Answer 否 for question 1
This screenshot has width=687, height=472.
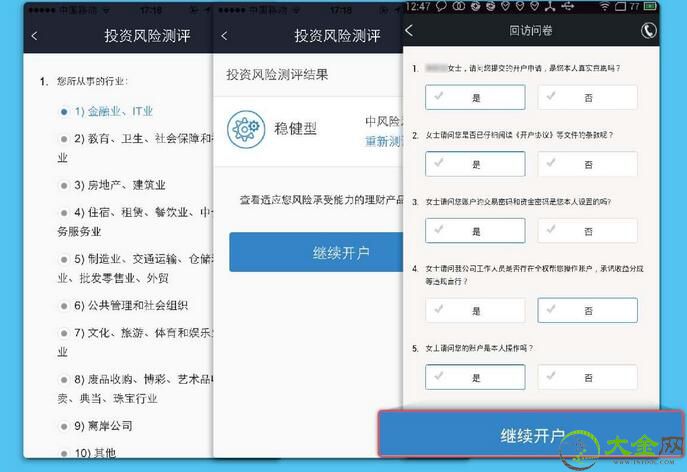[x=588, y=97]
